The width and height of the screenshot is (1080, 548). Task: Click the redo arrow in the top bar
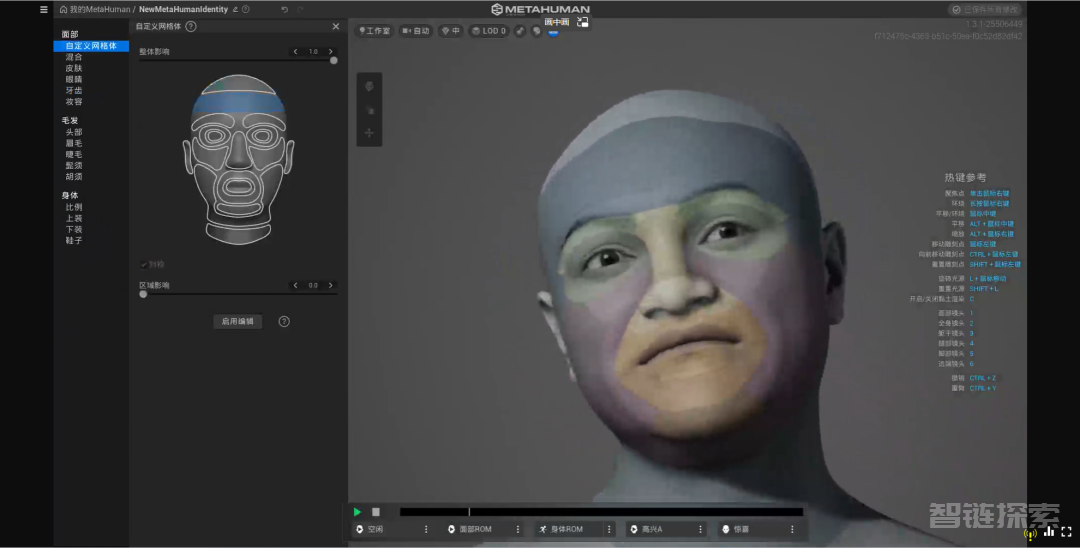point(300,10)
